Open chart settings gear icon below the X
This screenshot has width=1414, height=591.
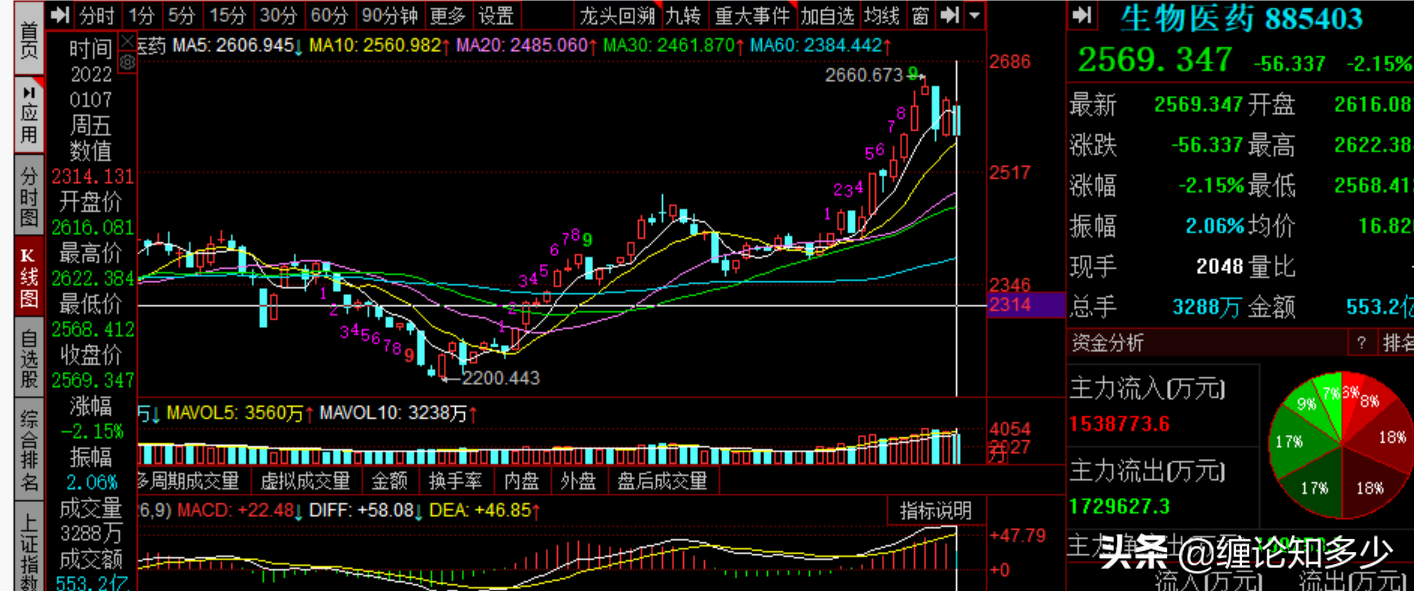tap(127, 62)
